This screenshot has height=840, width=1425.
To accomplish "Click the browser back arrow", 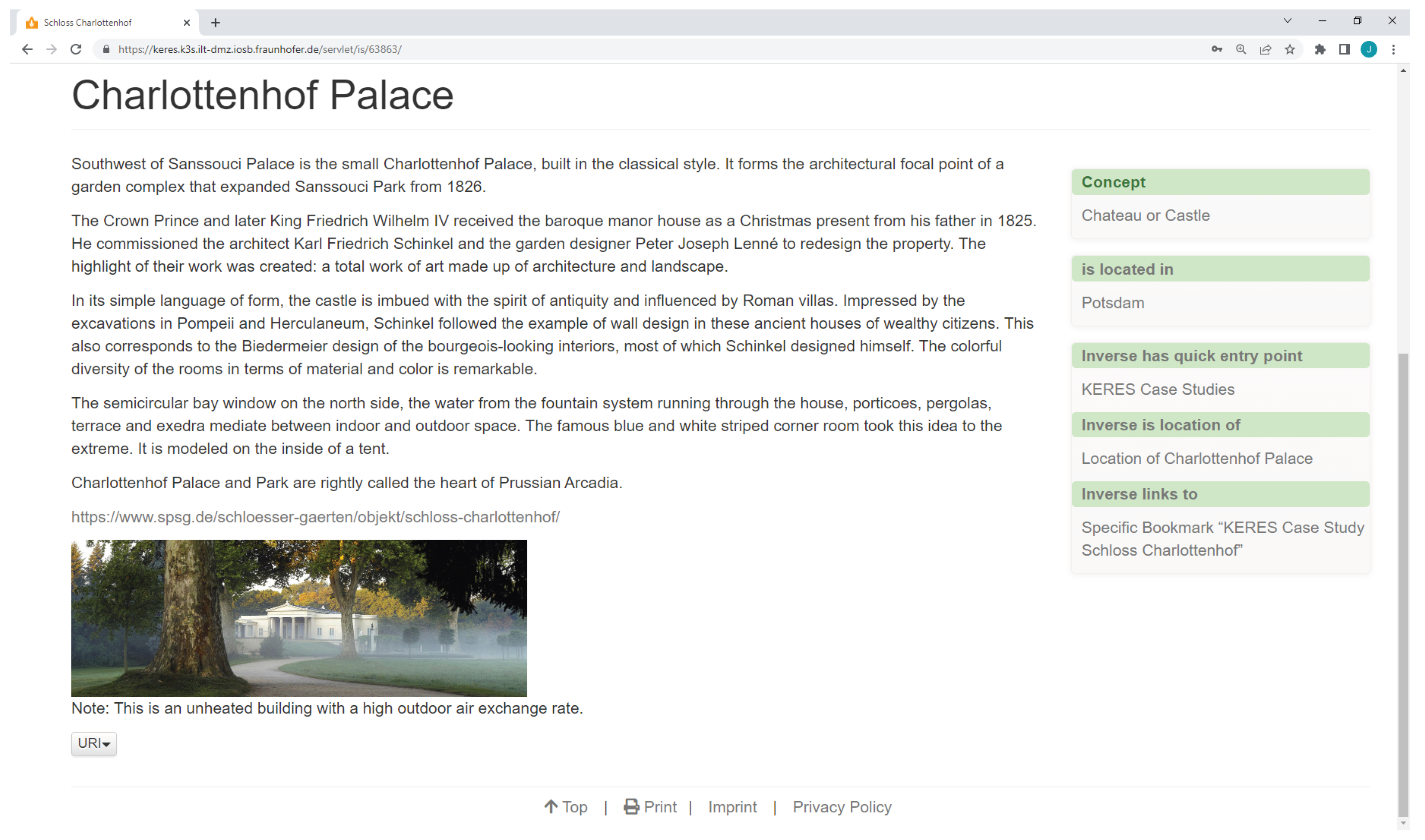I will (27, 49).
